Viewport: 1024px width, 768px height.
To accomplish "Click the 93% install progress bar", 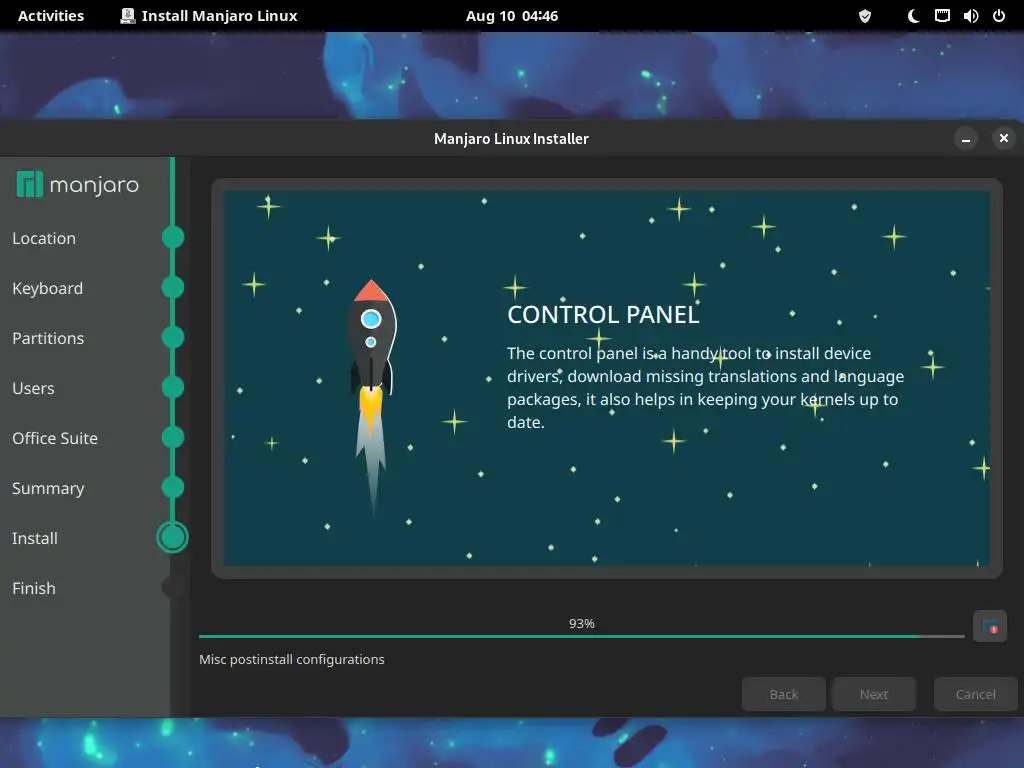I will pyautogui.click(x=581, y=636).
